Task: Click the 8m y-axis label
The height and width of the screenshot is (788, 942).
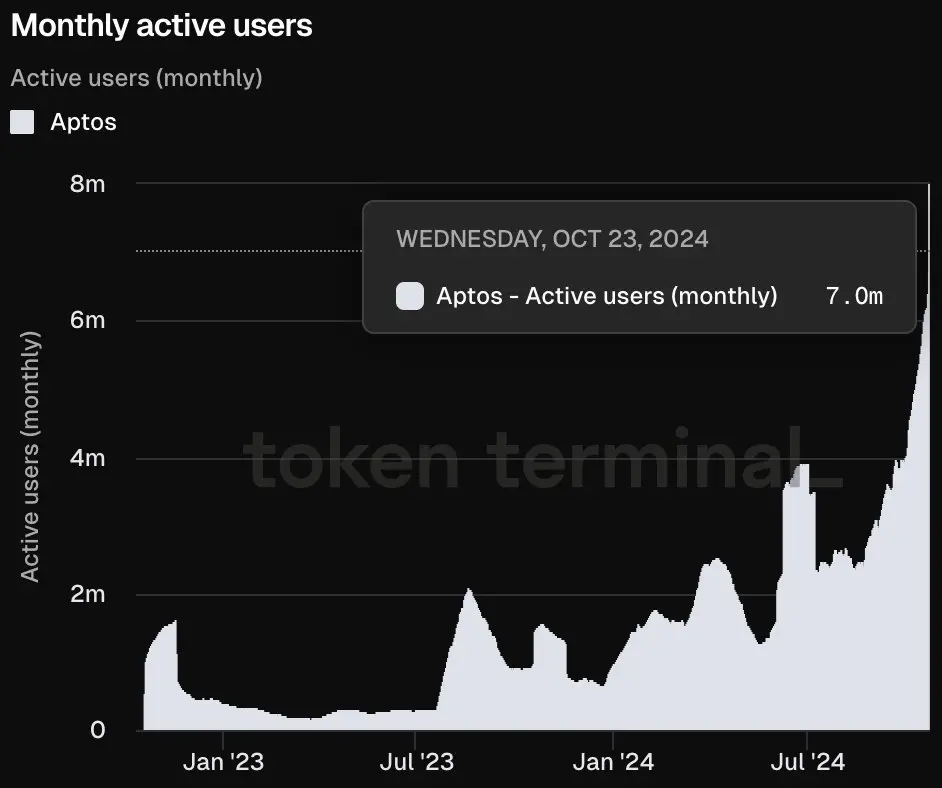Action: (x=87, y=184)
